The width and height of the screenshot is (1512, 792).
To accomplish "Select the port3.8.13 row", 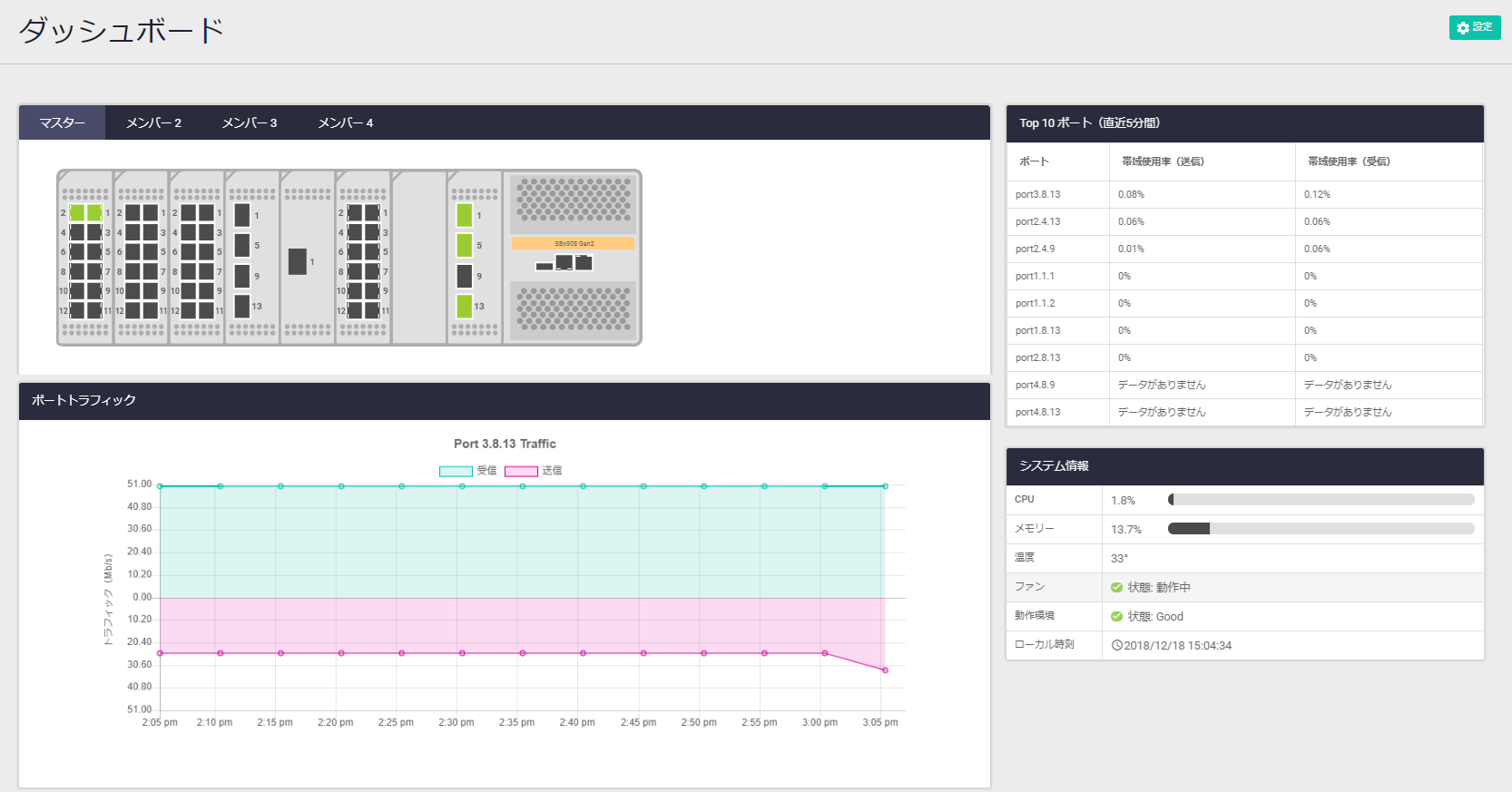I will [x=1245, y=194].
